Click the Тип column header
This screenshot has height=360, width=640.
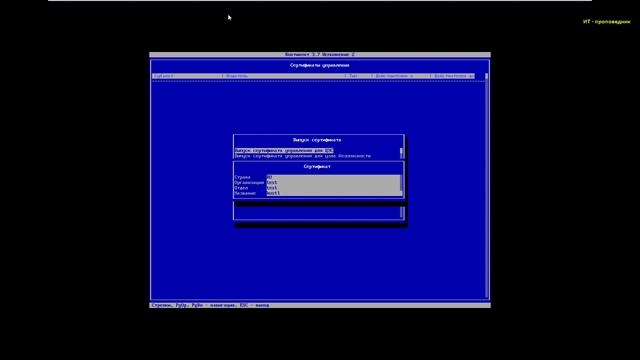click(x=353, y=76)
